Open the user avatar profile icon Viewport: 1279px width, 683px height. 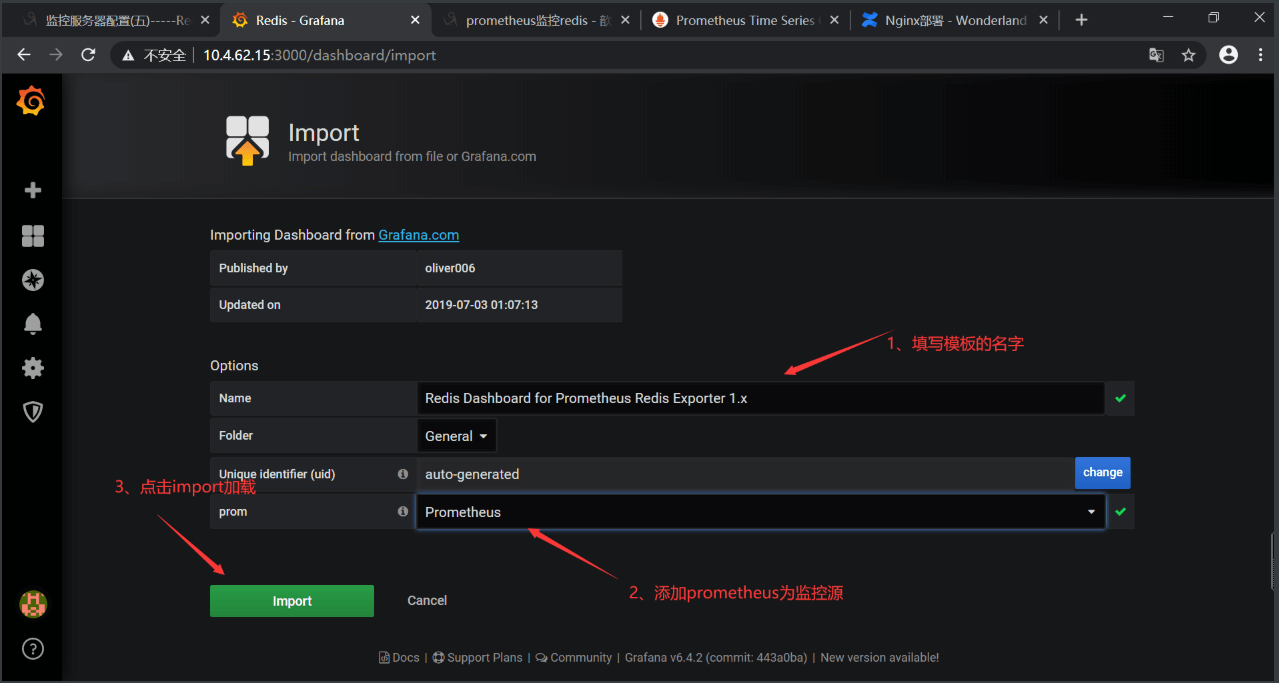coord(33,604)
